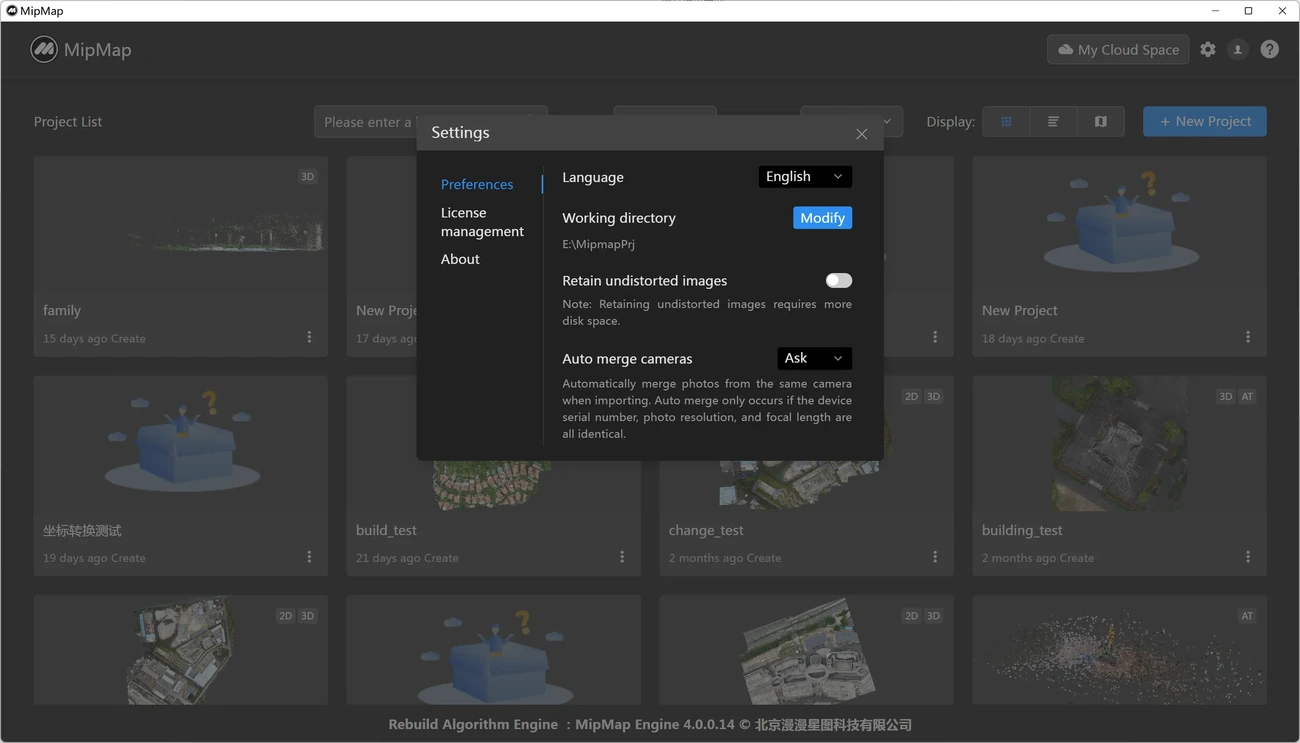Switch to map display view
1300x743 pixels.
pos(1100,121)
